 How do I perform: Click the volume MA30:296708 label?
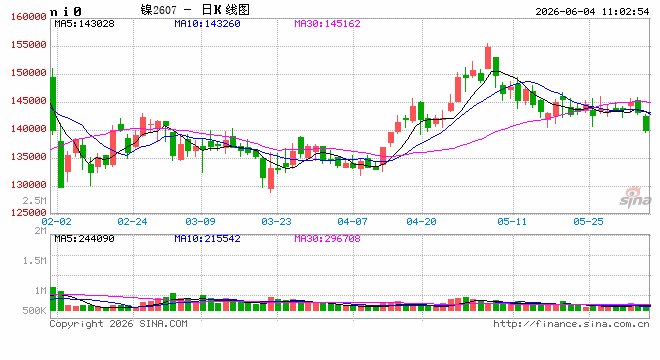point(327,239)
